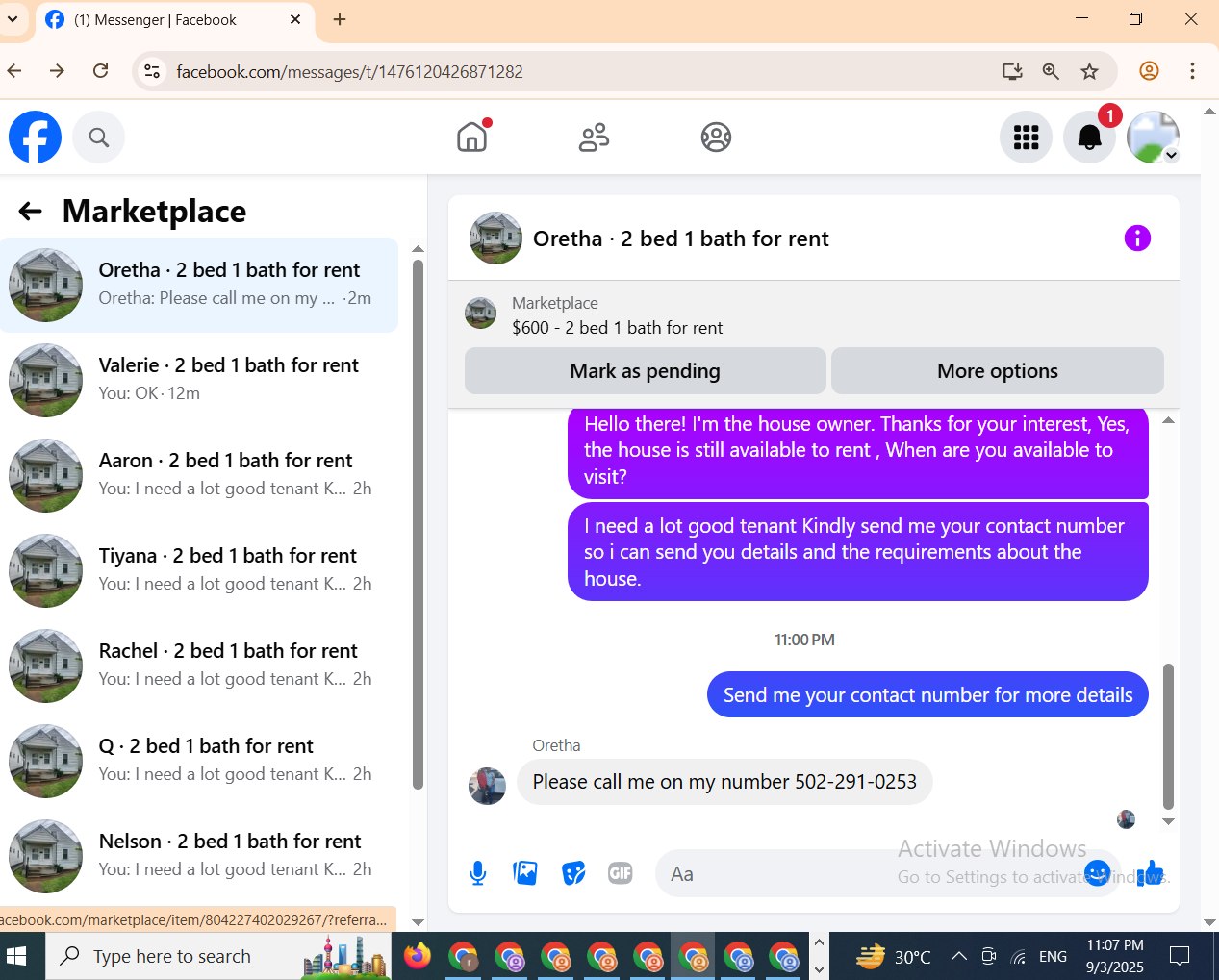
Task: Click the 30°C weather widget
Action: click(x=894, y=957)
